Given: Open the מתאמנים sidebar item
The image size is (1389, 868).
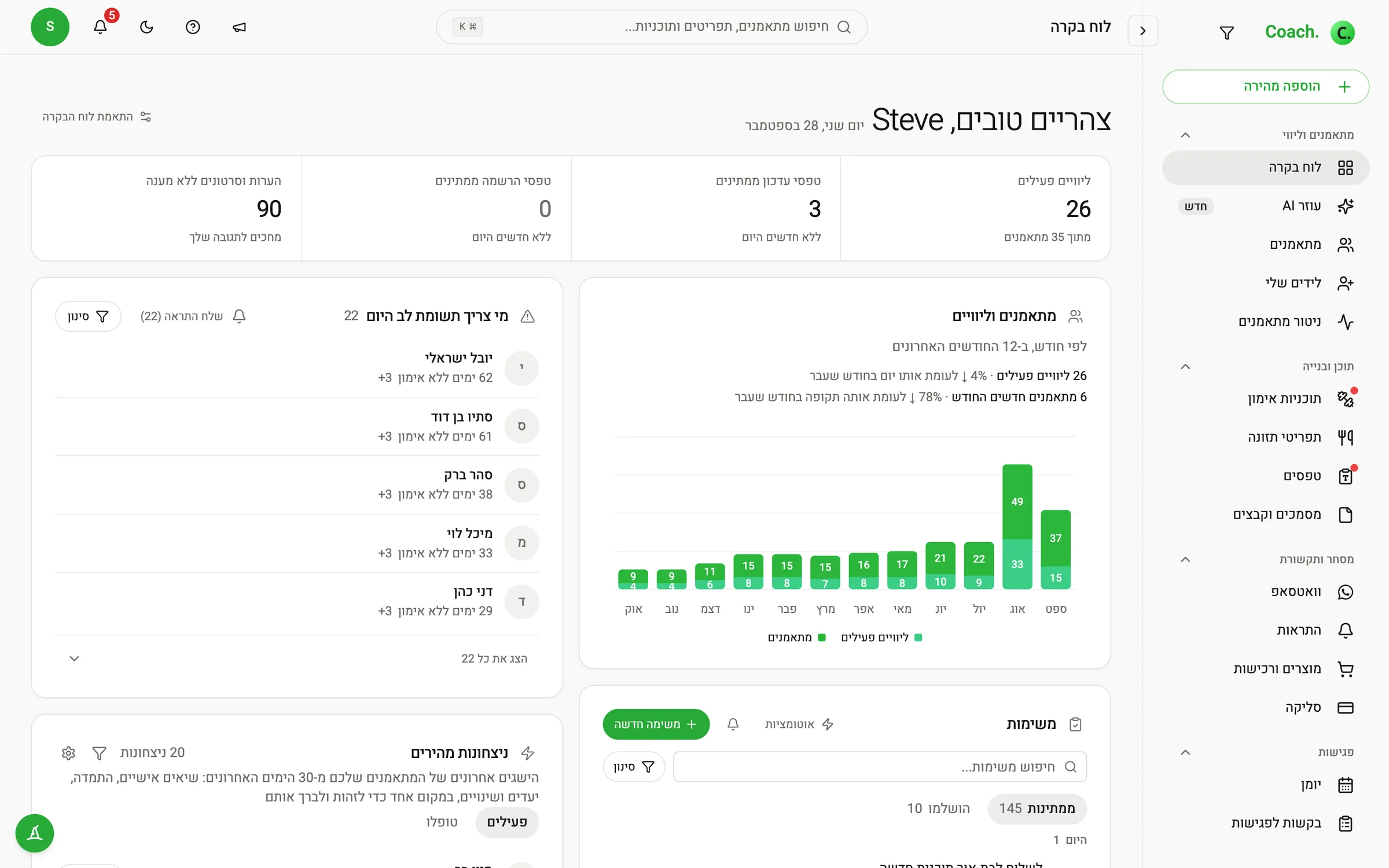Looking at the screenshot, I should point(1265,245).
